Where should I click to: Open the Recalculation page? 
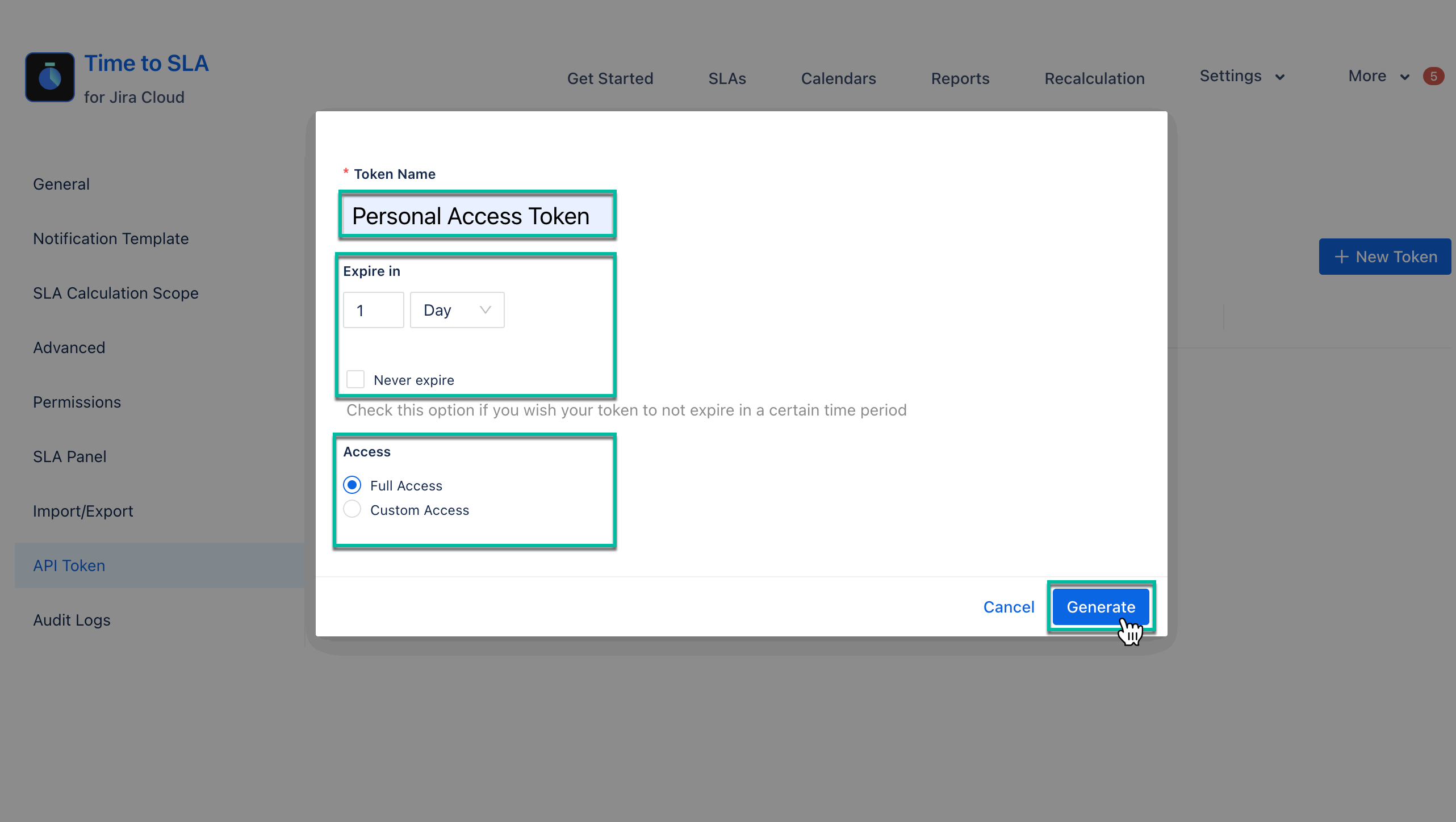pyautogui.click(x=1094, y=78)
